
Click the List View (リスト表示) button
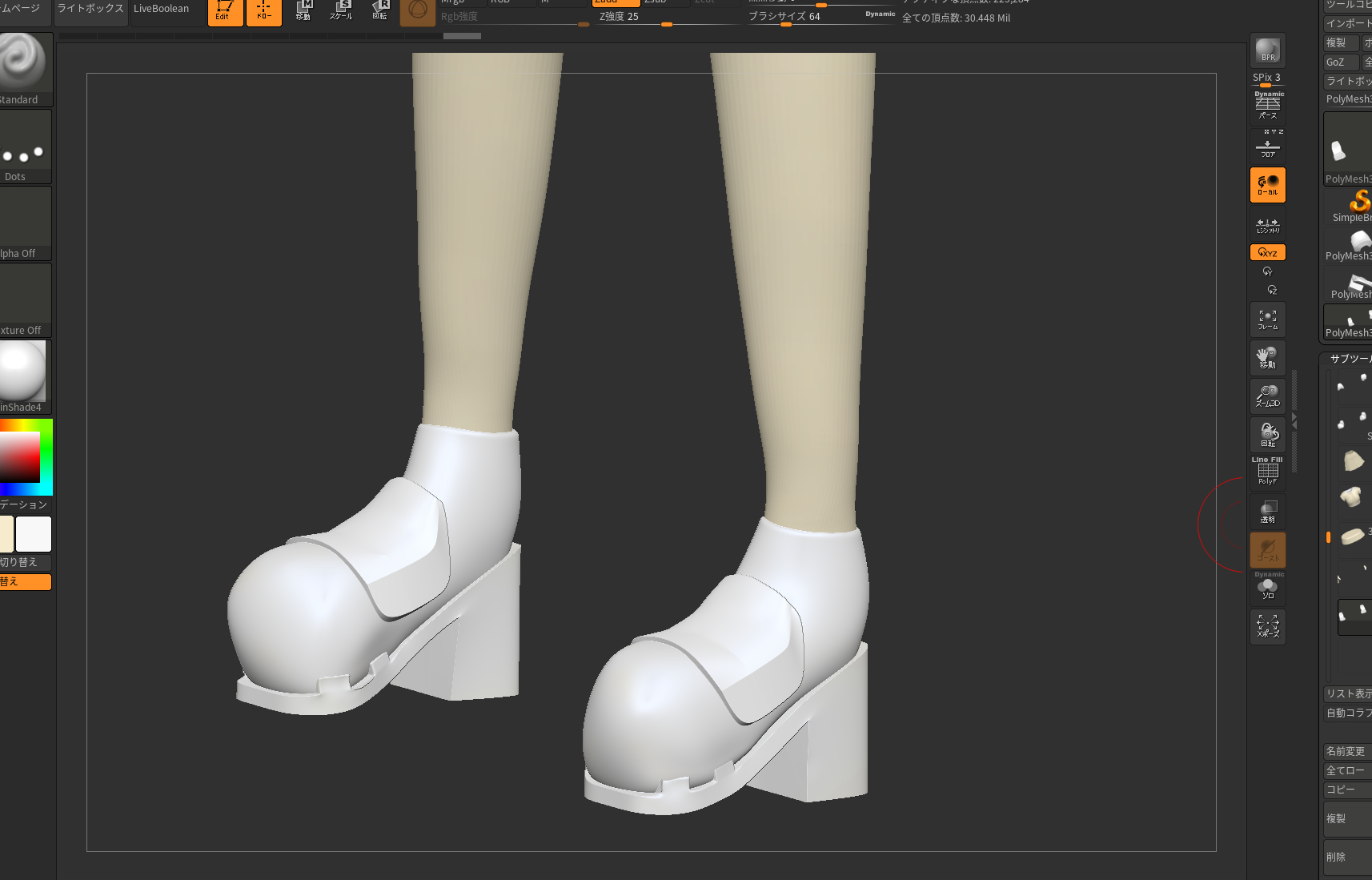(1348, 694)
